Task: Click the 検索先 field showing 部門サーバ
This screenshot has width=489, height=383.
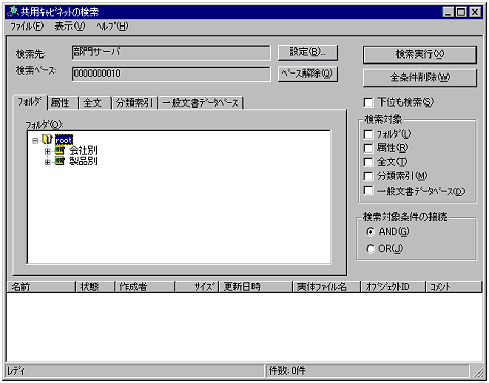Action: pos(171,53)
